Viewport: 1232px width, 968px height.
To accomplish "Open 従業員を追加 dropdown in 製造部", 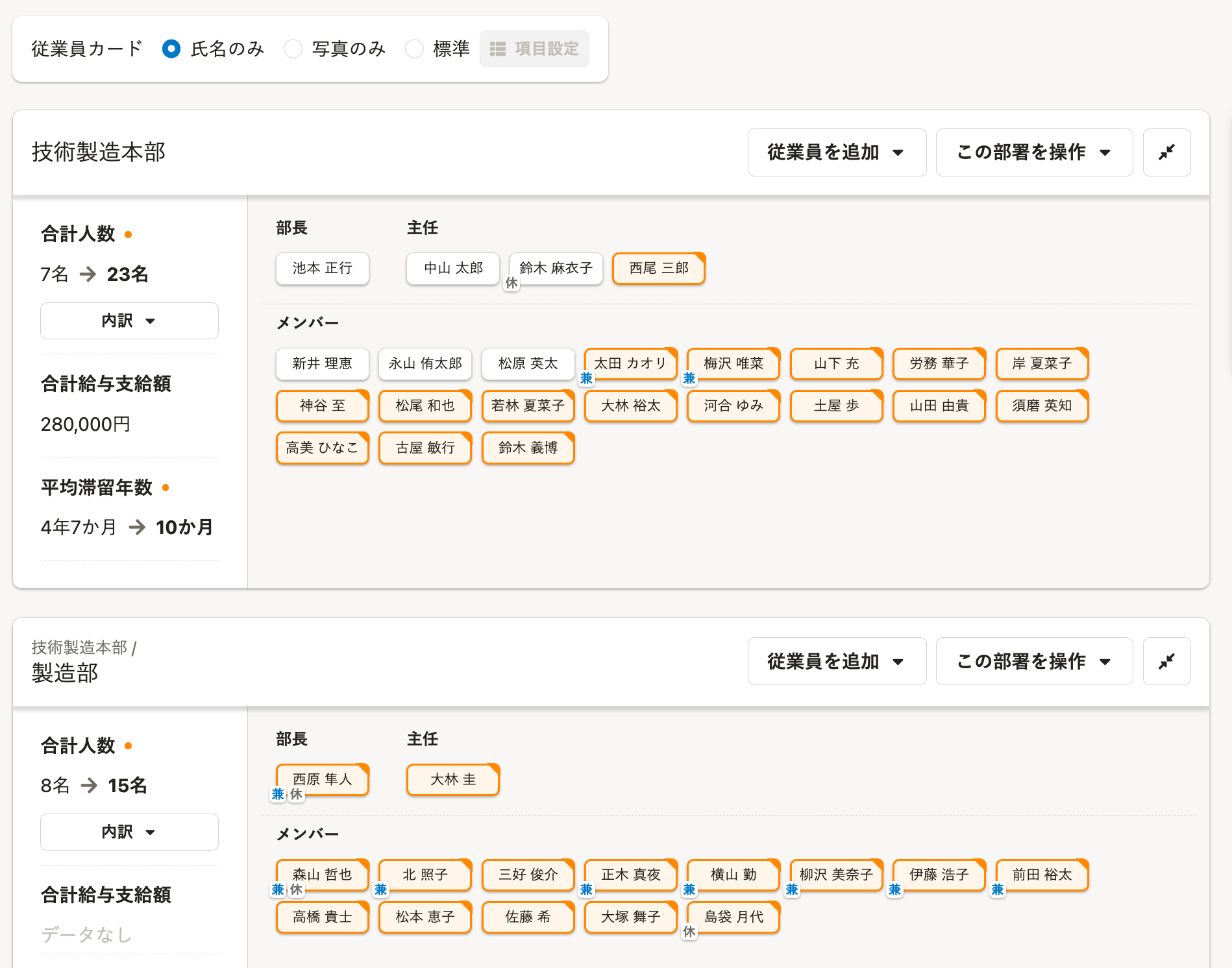I will [837, 661].
